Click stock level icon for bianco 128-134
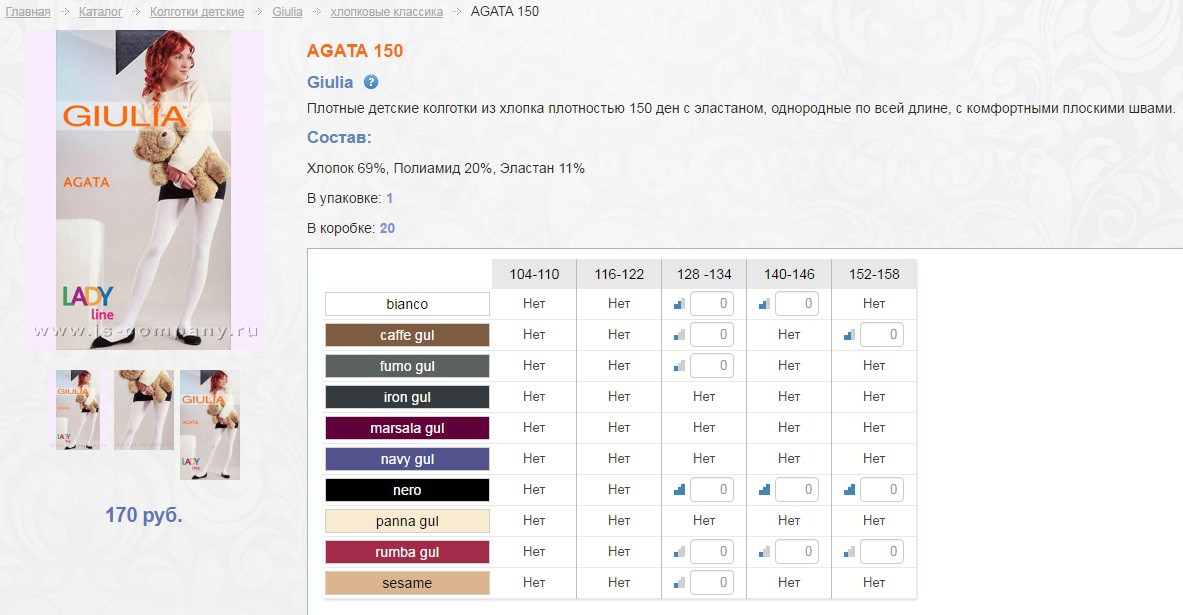The width and height of the screenshot is (1183, 615). pyautogui.click(x=680, y=304)
